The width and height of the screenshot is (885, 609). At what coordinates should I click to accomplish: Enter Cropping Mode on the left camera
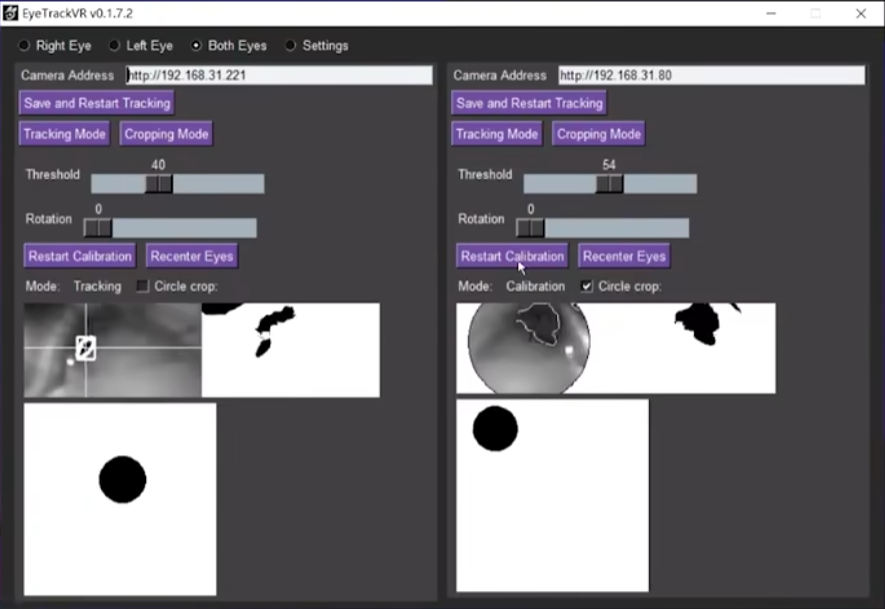click(x=165, y=134)
